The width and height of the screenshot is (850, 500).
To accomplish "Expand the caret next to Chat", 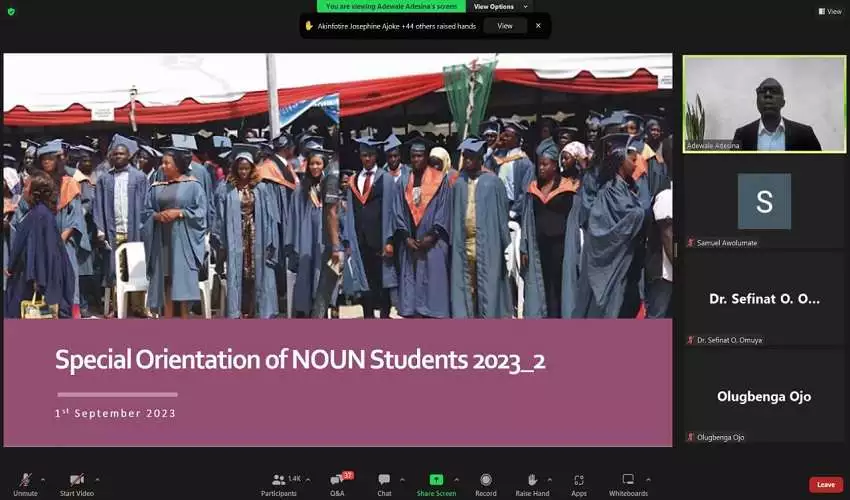I will tap(402, 479).
